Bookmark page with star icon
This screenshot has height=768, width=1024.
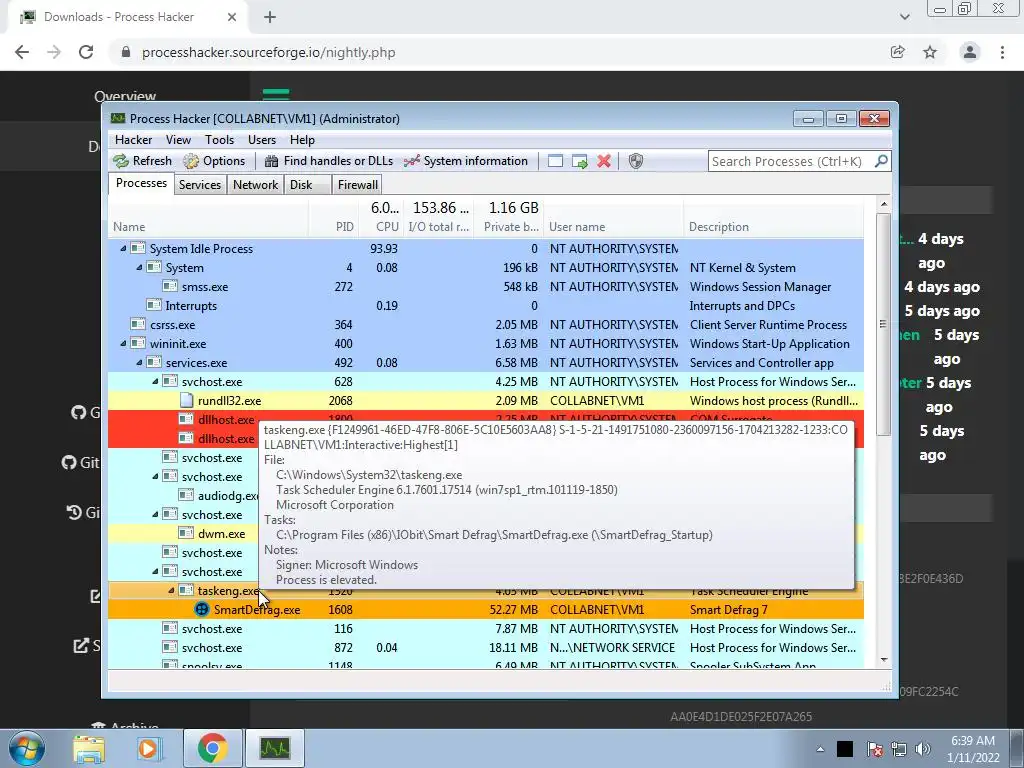click(930, 52)
